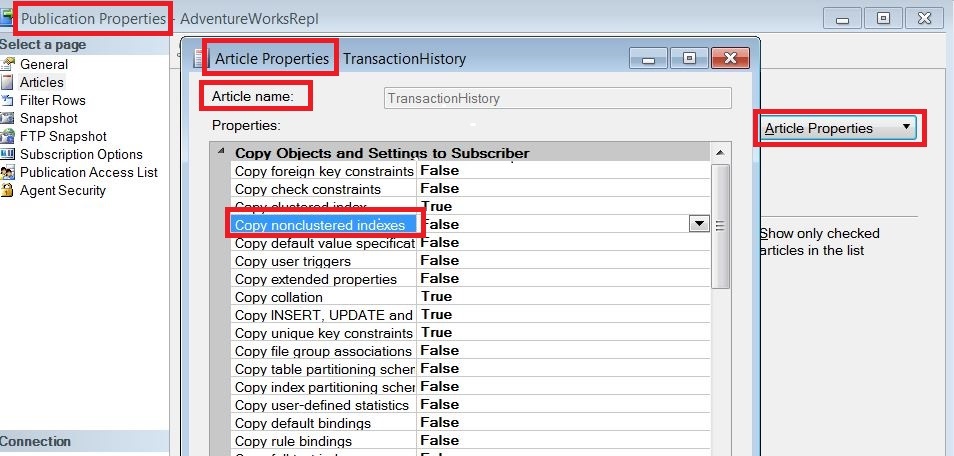Click the Connection section header
This screenshot has height=456, width=954.
click(x=84, y=441)
